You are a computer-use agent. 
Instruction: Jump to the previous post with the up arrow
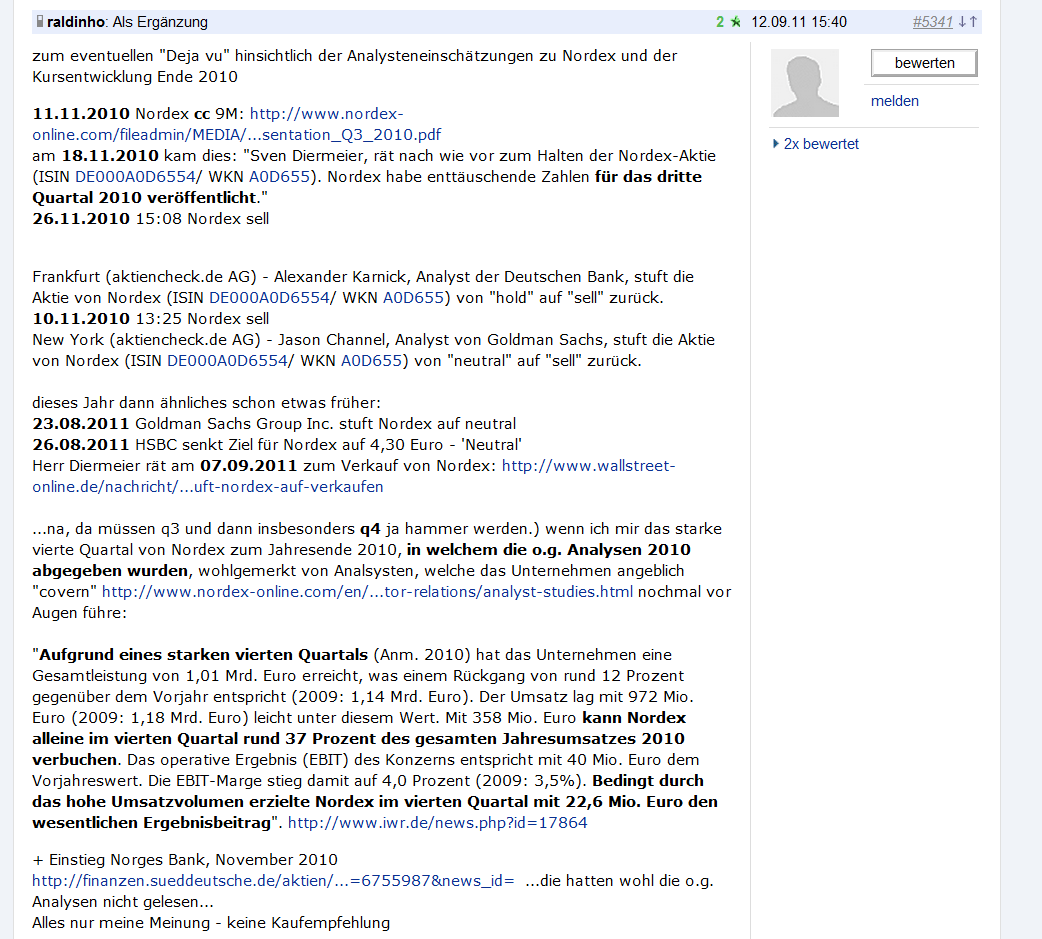coord(974,22)
